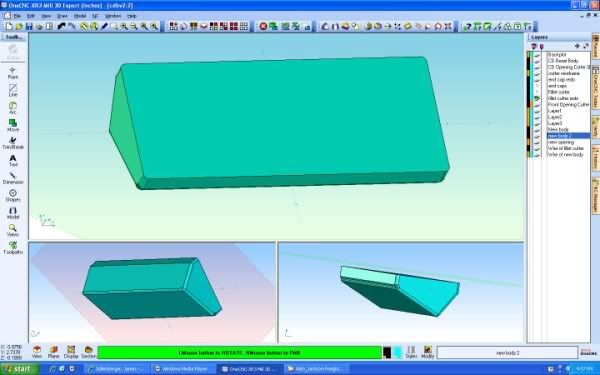Choose the Arc tool in the toolbox
The image size is (600, 375).
tap(13, 108)
